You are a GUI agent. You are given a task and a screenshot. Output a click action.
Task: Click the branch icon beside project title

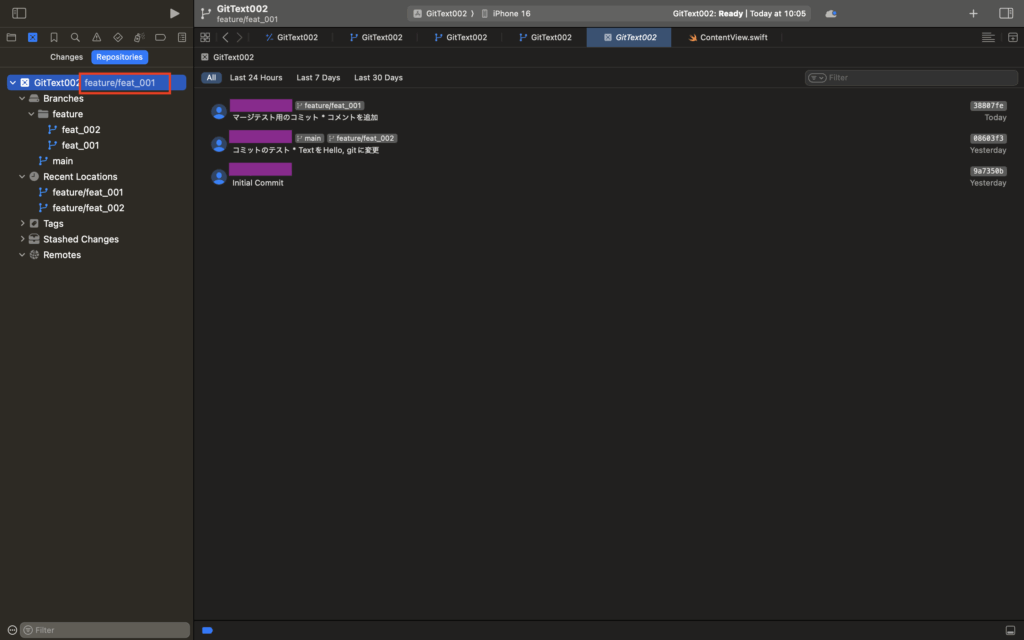[206, 13]
